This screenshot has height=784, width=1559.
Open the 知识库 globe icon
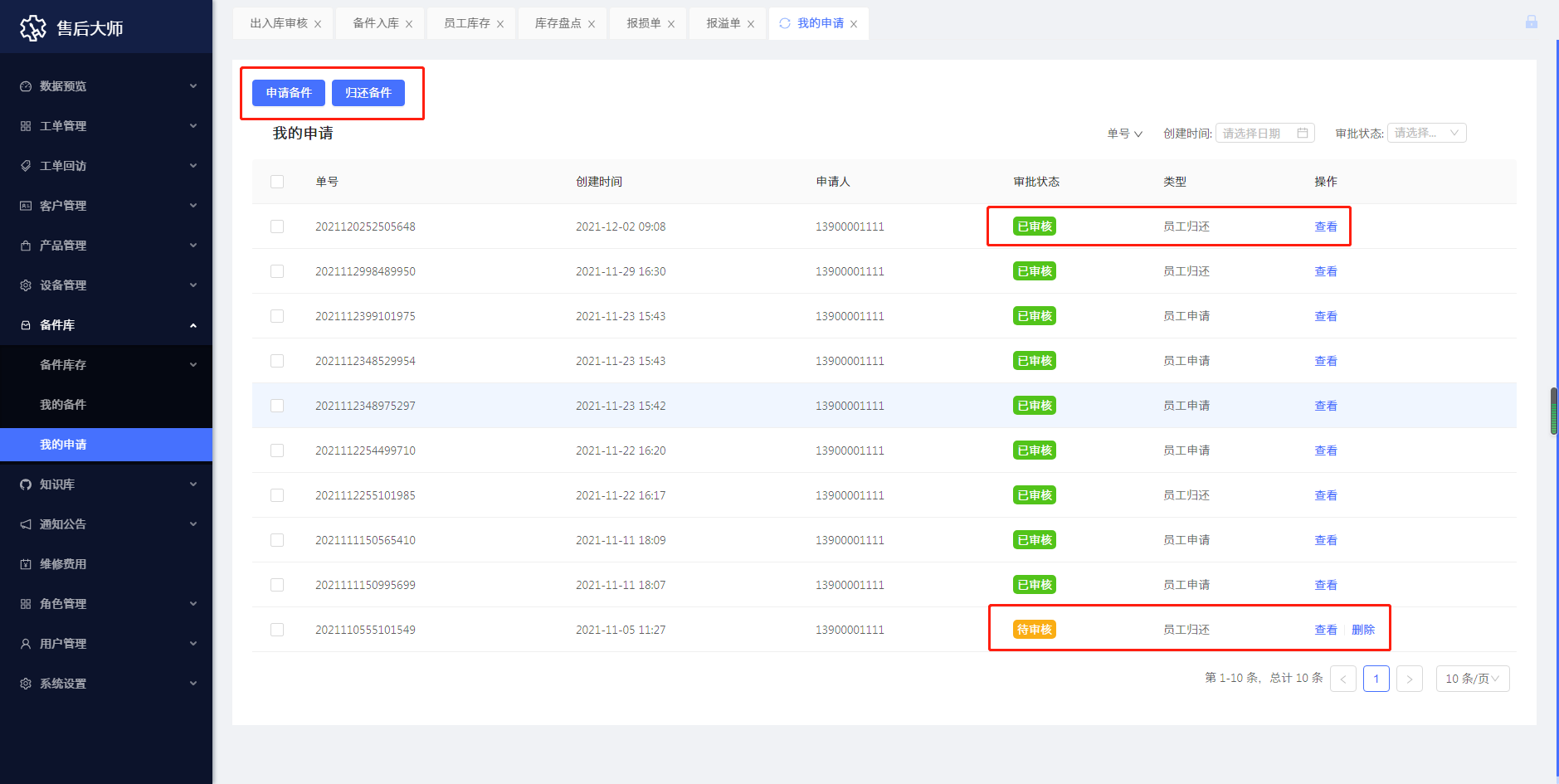tap(24, 484)
